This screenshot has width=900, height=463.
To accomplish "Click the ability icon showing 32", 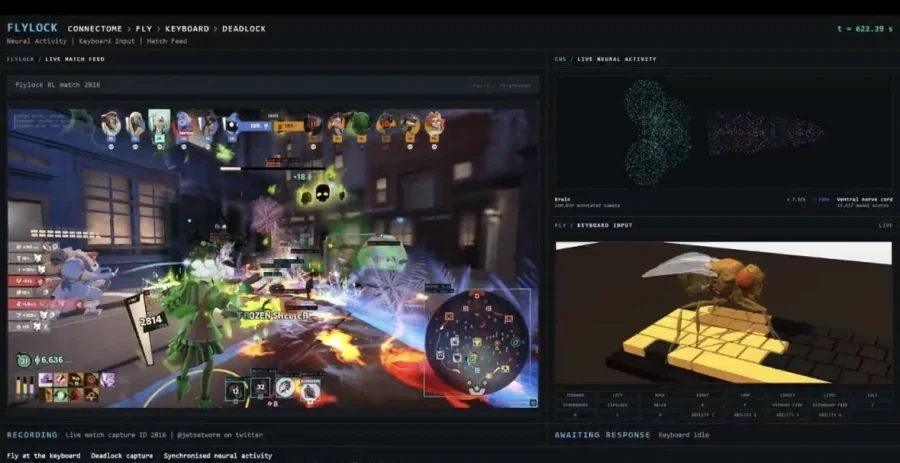I will point(260,388).
